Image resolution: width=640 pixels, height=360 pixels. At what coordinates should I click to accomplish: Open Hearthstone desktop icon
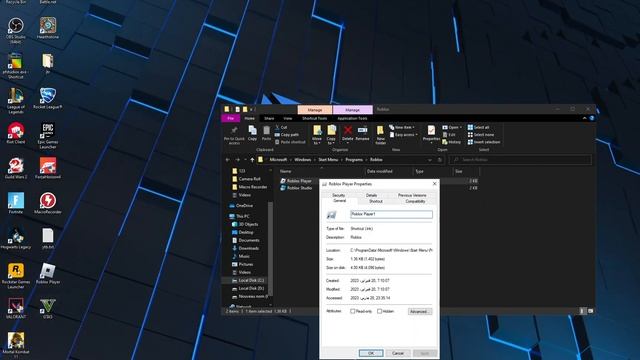tap(48, 28)
